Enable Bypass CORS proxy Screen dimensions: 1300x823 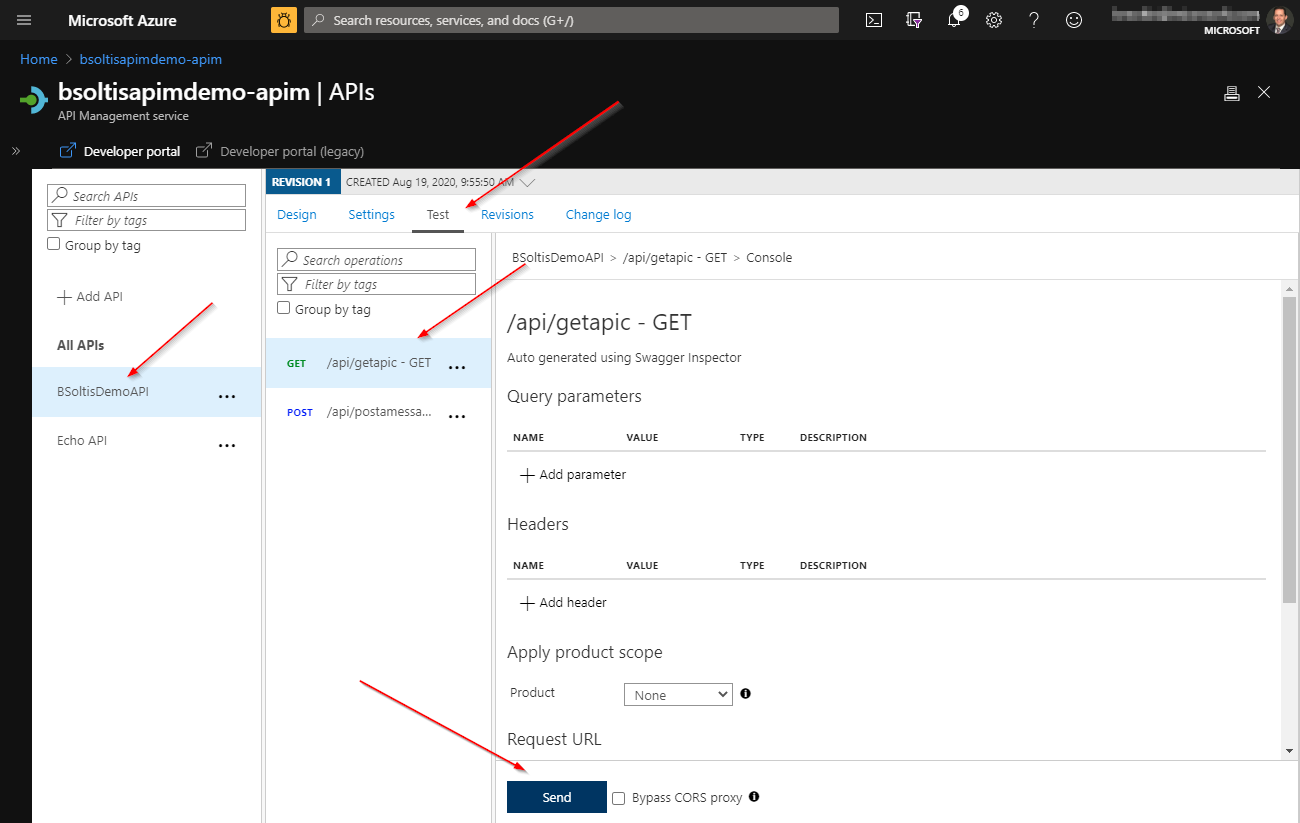tap(618, 797)
